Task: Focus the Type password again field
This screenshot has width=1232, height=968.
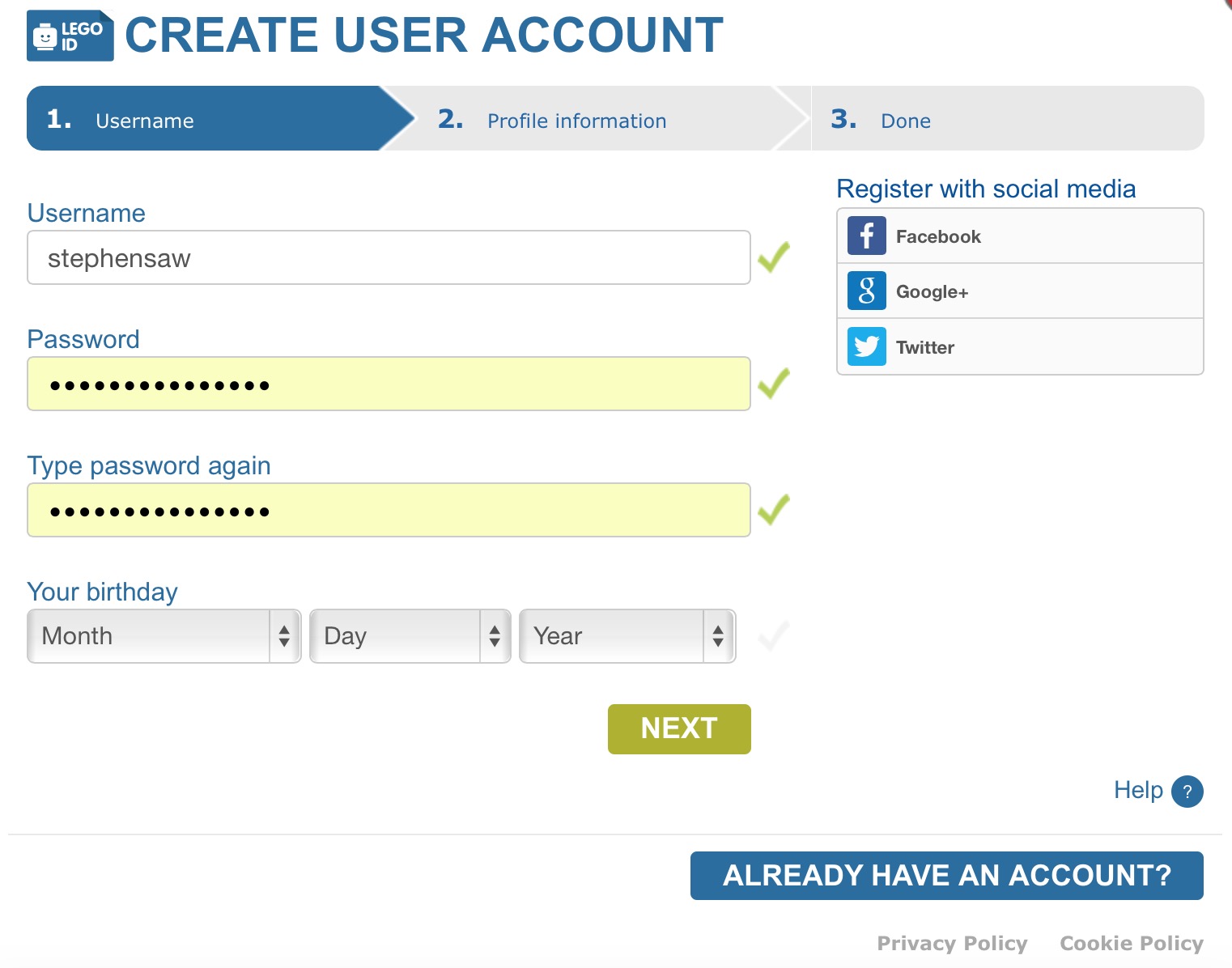Action: [x=389, y=510]
